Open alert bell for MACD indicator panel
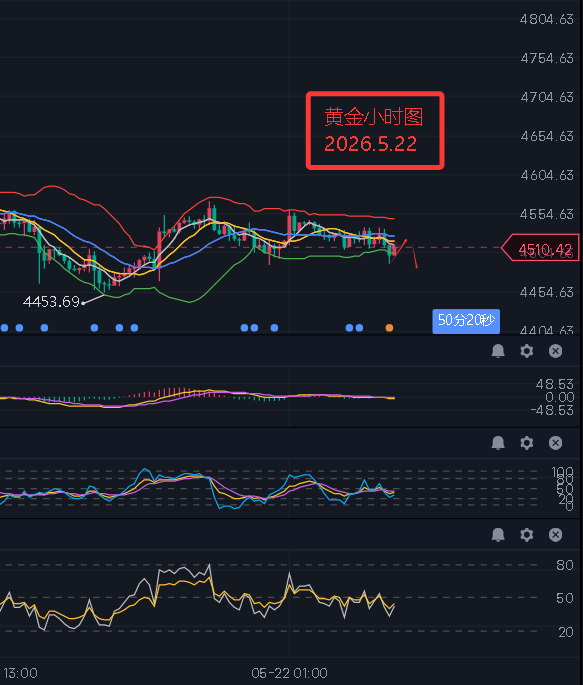This screenshot has width=583, height=685. pos(498,351)
